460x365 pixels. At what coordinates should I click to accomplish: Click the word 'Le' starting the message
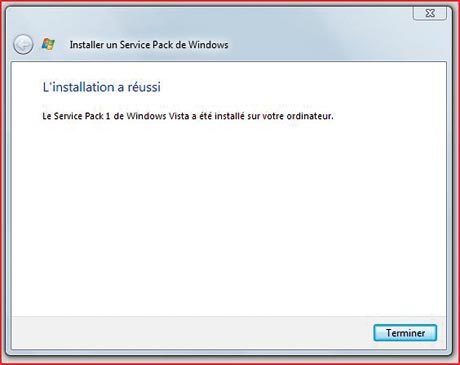coord(47,116)
